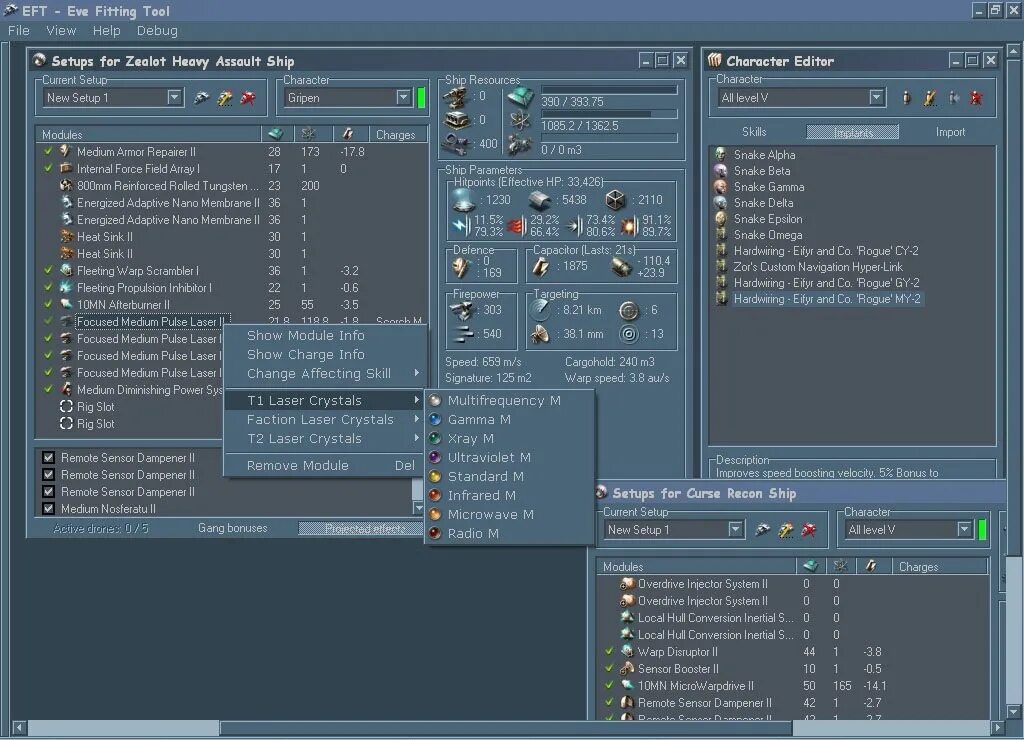This screenshot has height=740, width=1024.
Task: Uncheck the first Remote Sensor Dampener II effect
Action: (48, 458)
